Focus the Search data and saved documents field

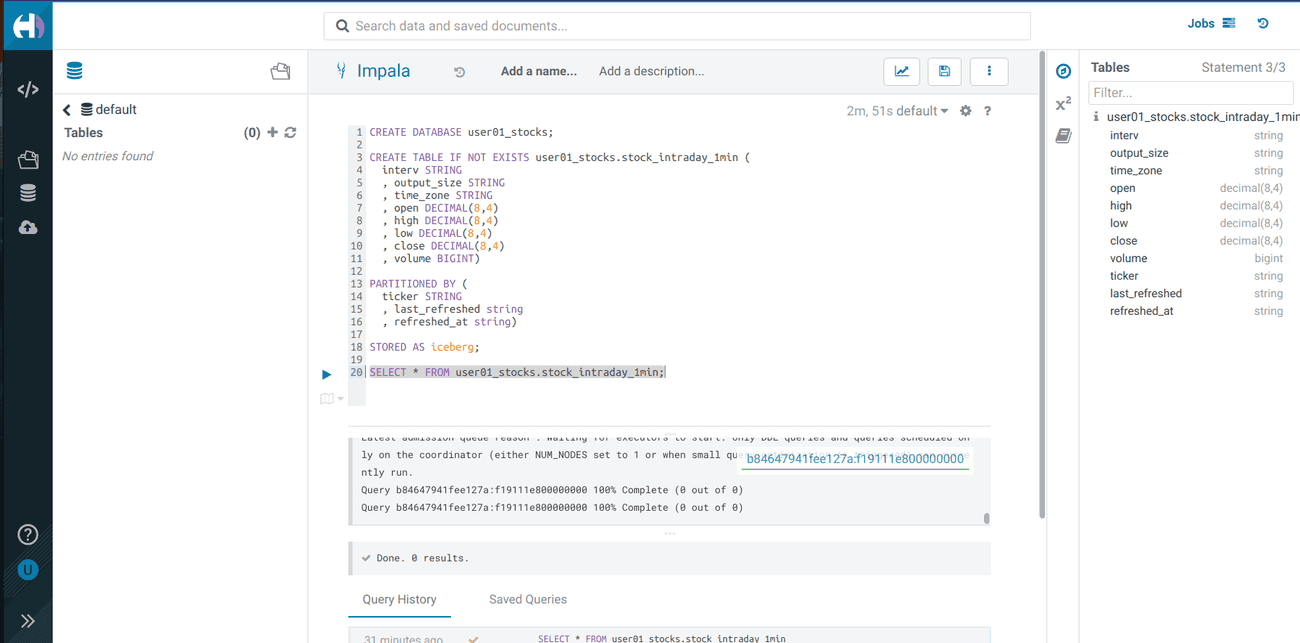click(x=677, y=26)
